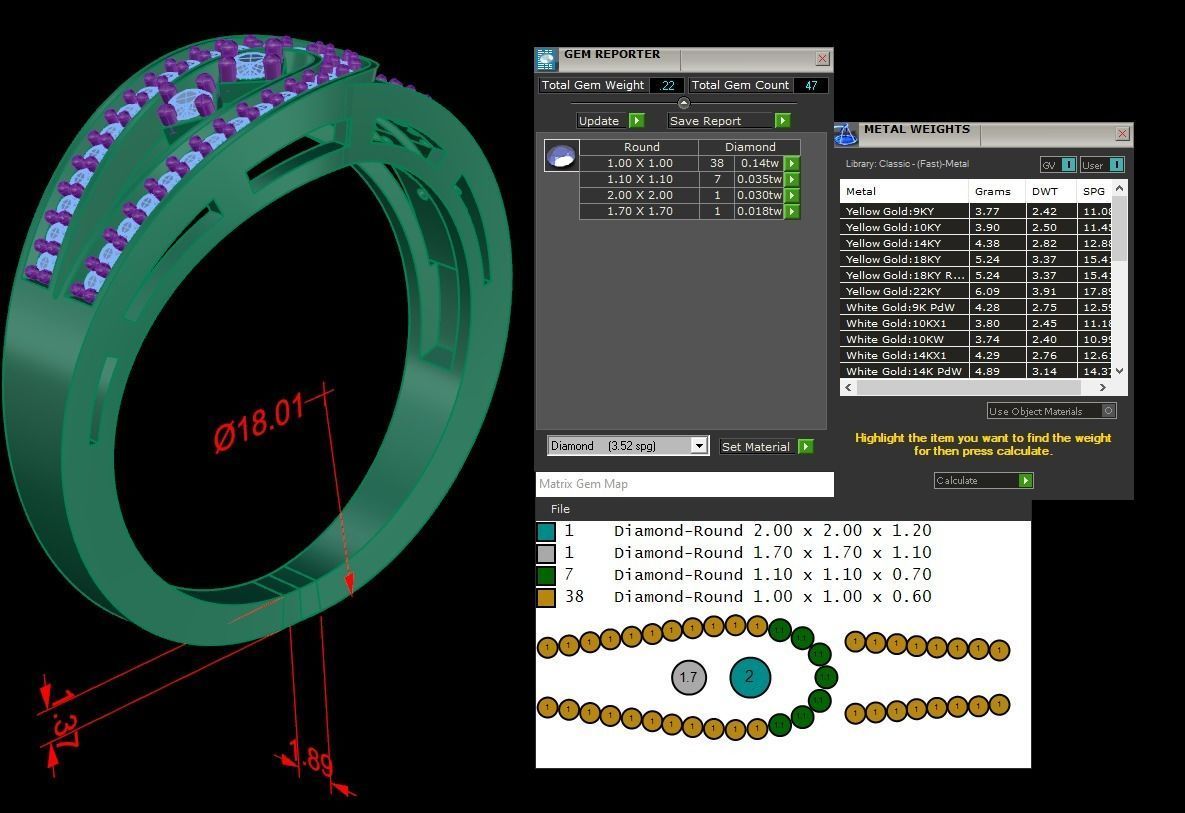The width and height of the screenshot is (1185, 813).
Task: Click the Total Gem Count value 47
Action: click(x=811, y=85)
